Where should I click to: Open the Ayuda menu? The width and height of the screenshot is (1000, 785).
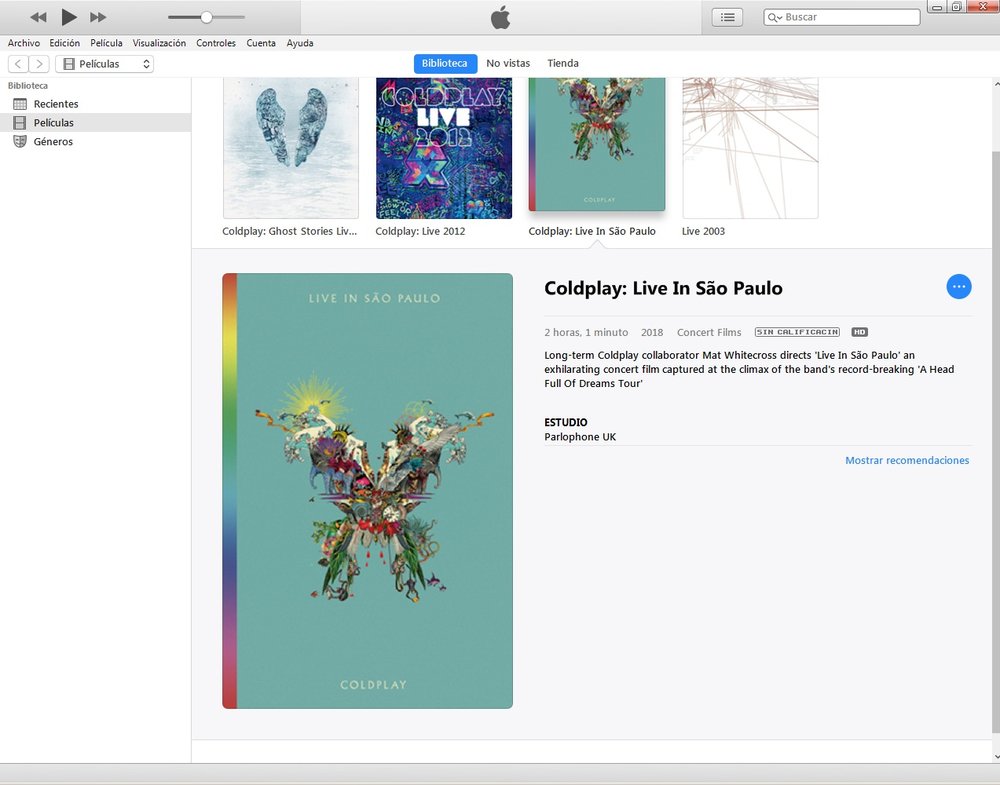click(x=300, y=43)
